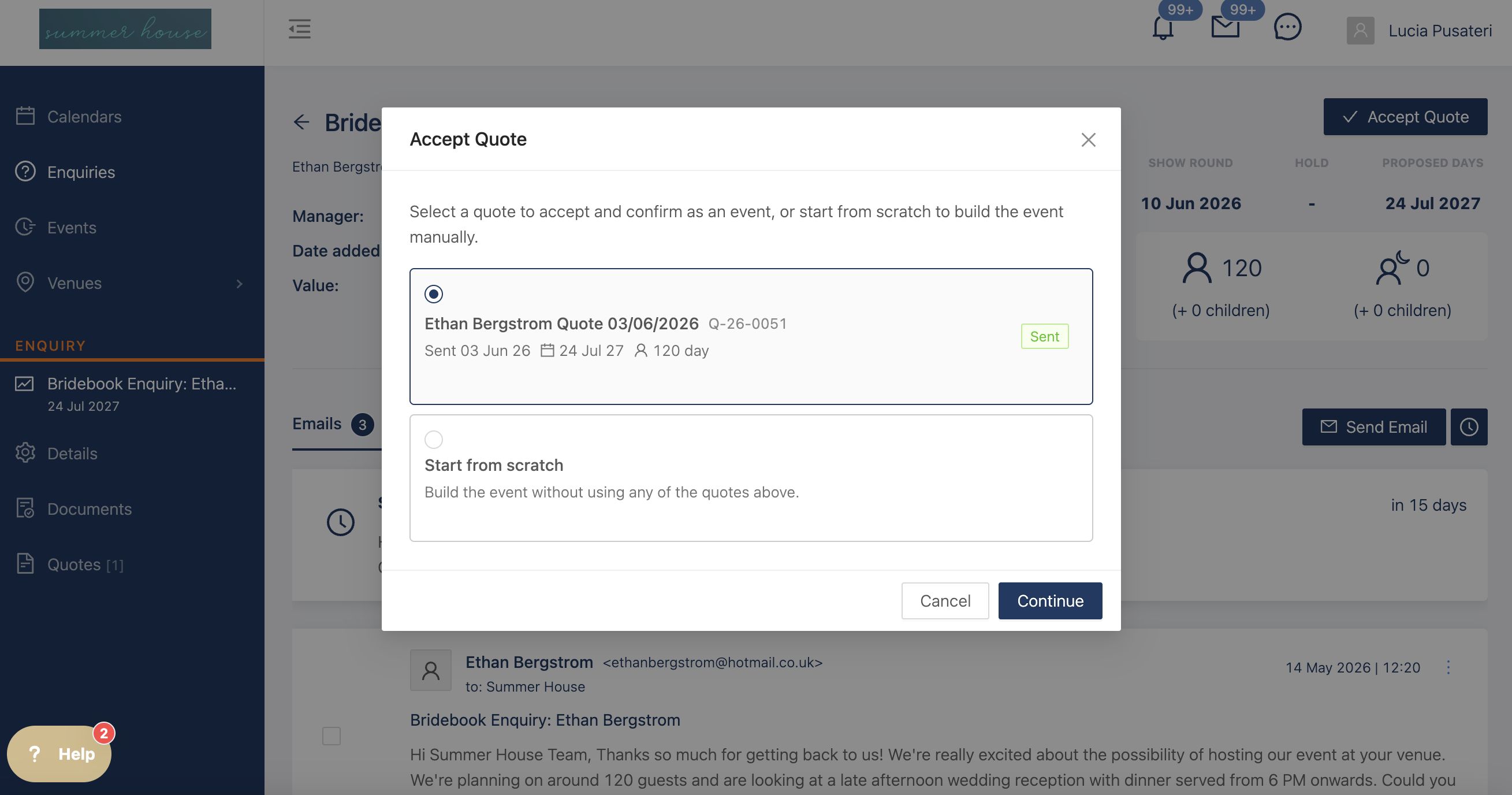Click the back arrow beside the enquiry title
This screenshot has width=1512, height=795.
pyautogui.click(x=301, y=122)
